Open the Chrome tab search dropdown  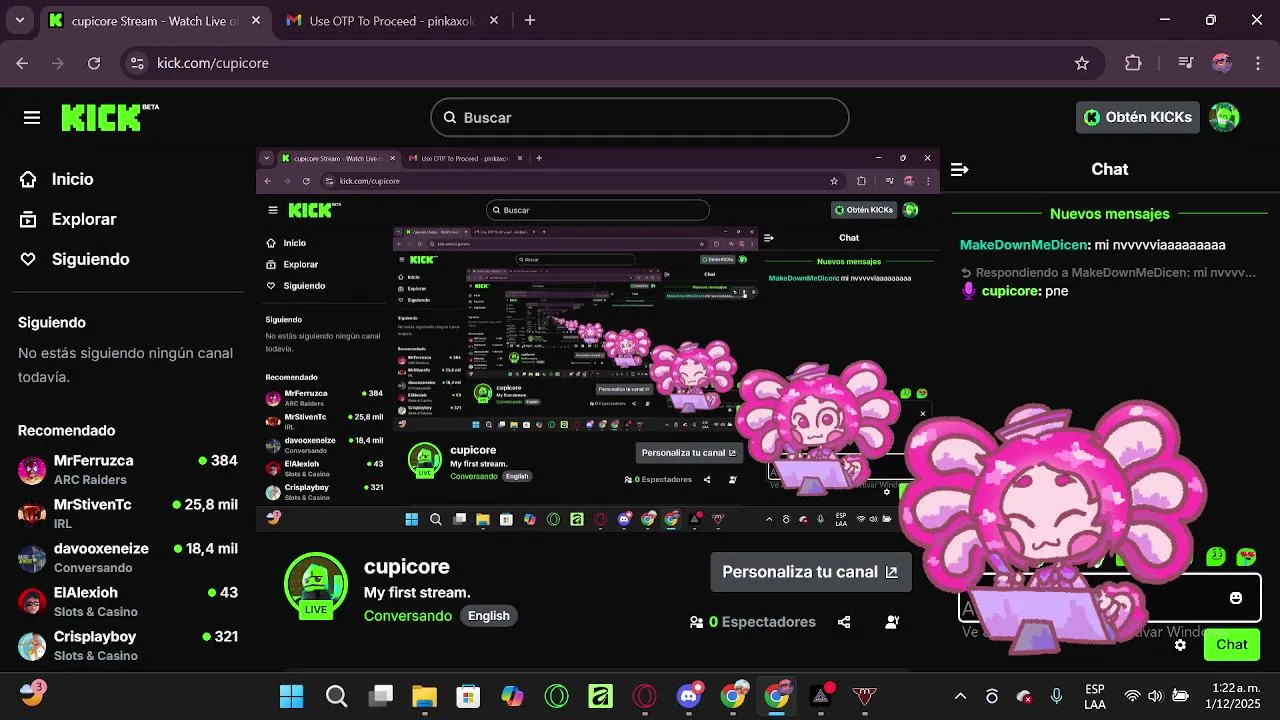click(x=20, y=20)
